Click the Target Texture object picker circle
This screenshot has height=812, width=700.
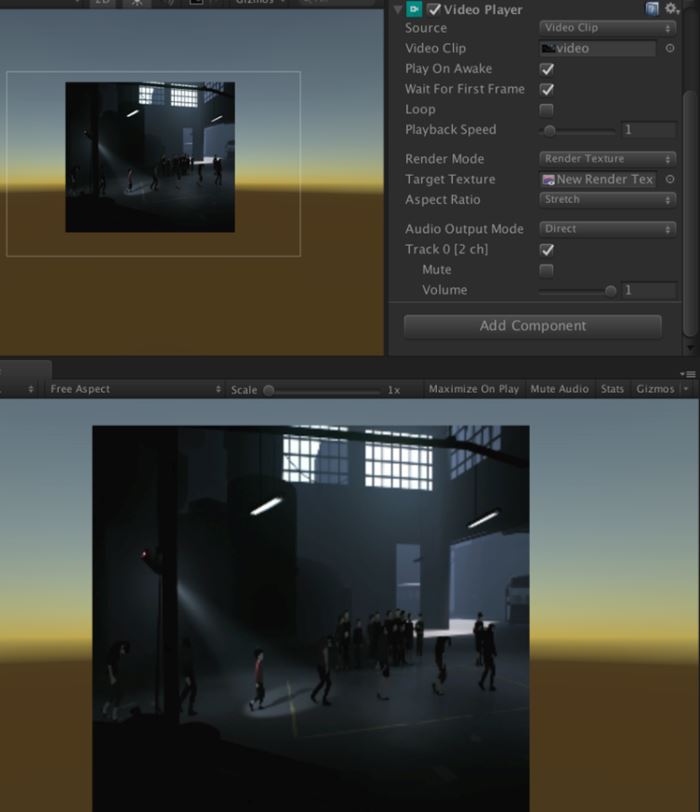pos(670,179)
